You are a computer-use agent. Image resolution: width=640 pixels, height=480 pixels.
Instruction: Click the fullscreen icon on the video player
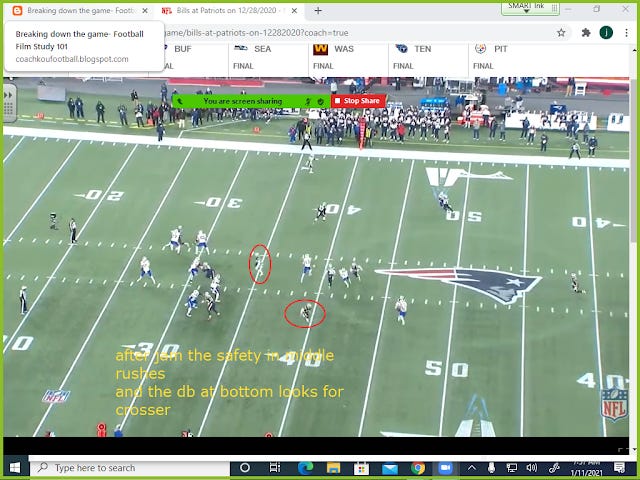(623, 449)
